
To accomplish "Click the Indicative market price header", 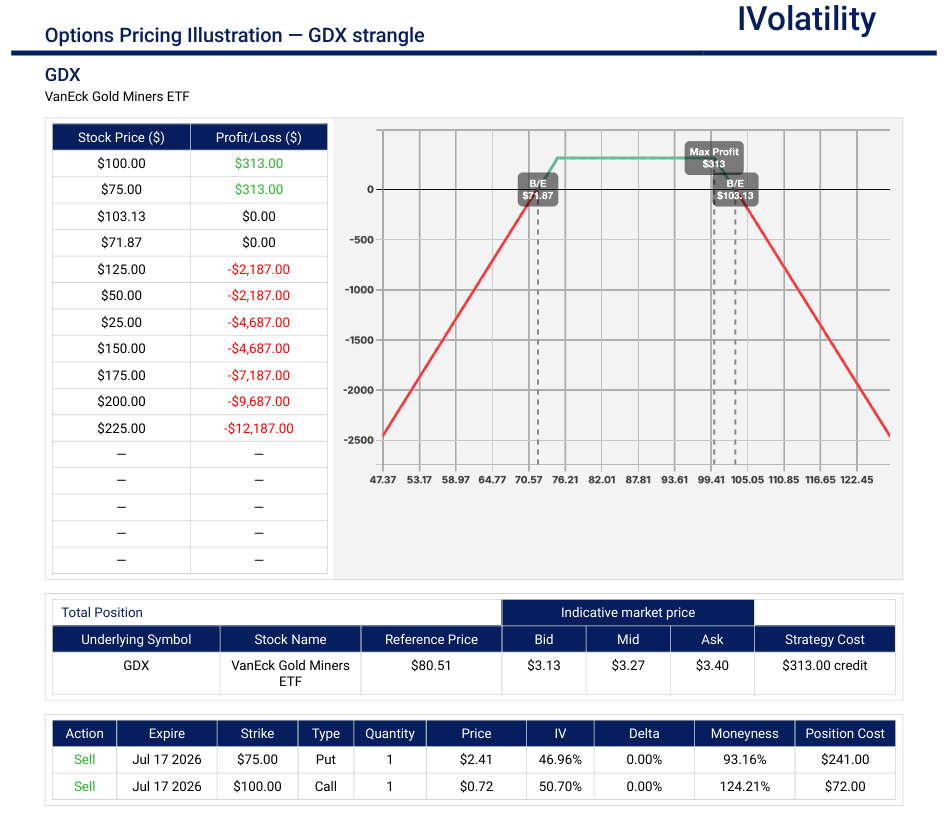I will click(x=628, y=612).
